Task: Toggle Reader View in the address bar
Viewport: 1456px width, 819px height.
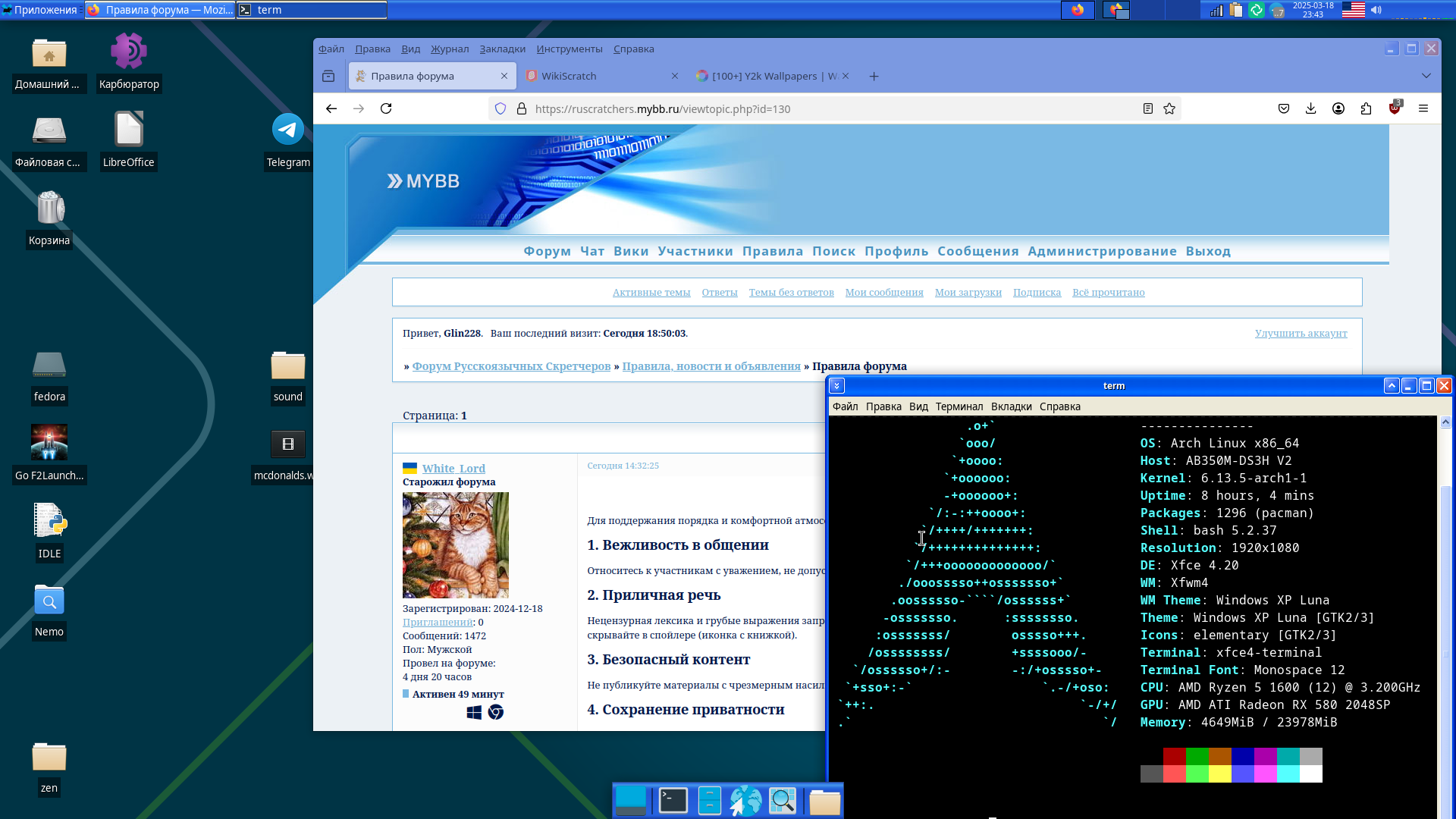Action: (x=1148, y=108)
